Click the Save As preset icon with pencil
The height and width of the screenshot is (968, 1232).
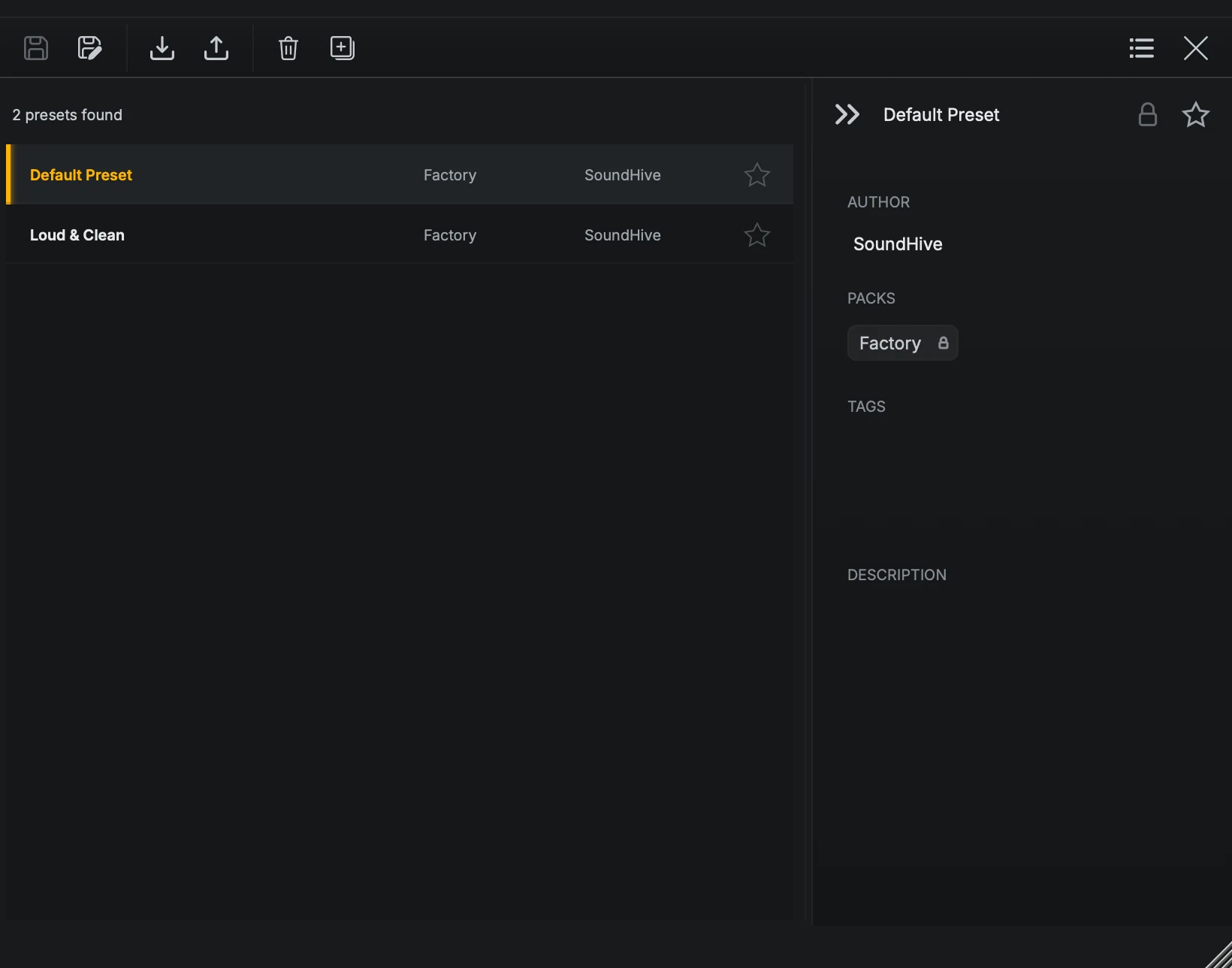coord(90,48)
